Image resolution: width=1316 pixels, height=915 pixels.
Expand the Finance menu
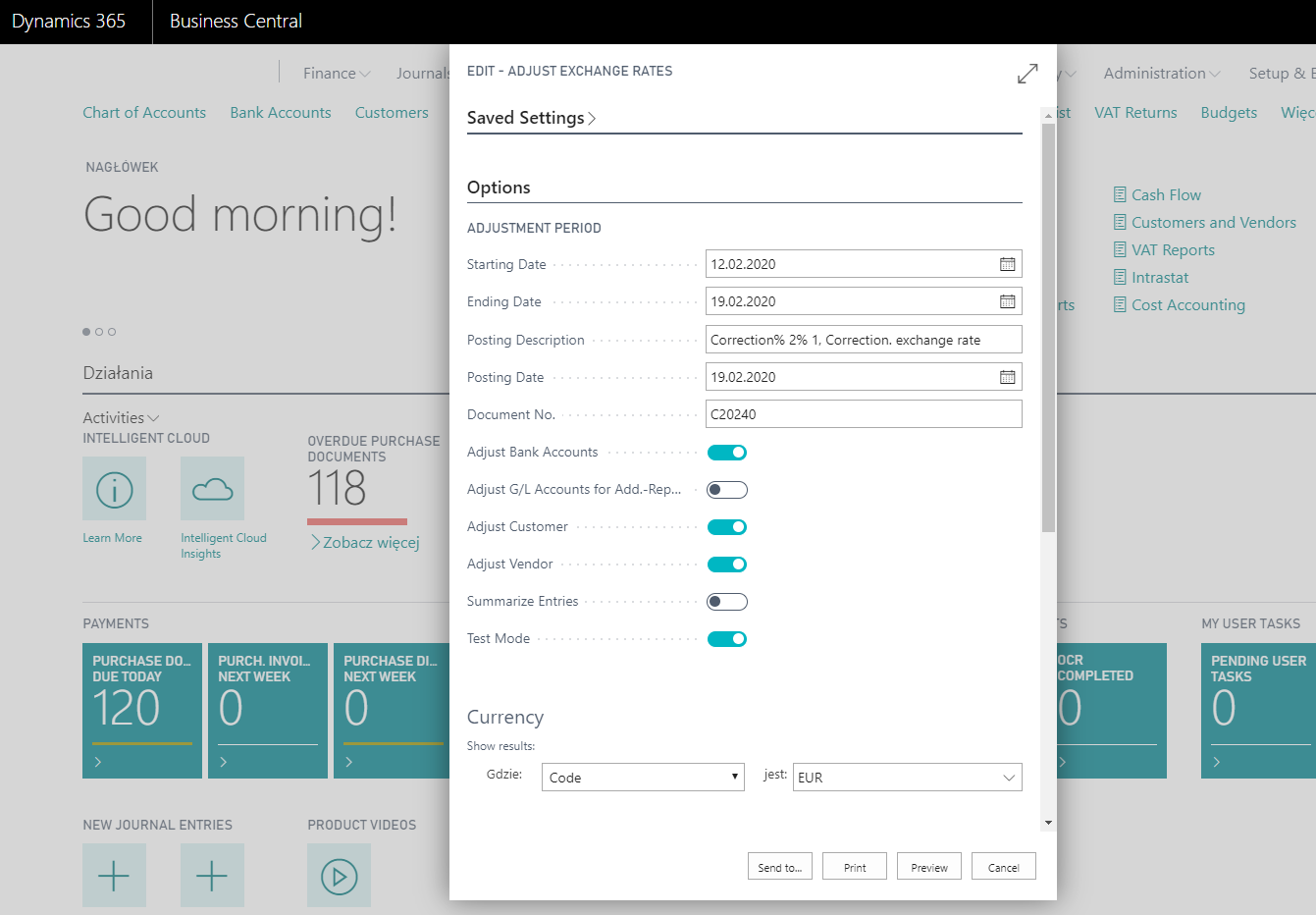click(x=337, y=73)
